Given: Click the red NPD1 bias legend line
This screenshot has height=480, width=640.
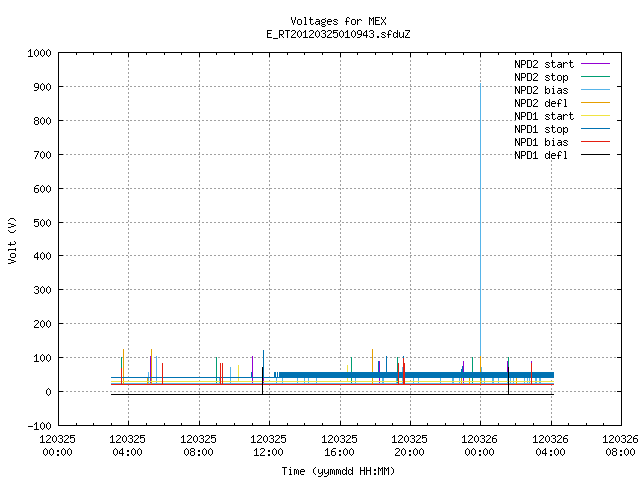Looking at the screenshot, I should [595, 142].
